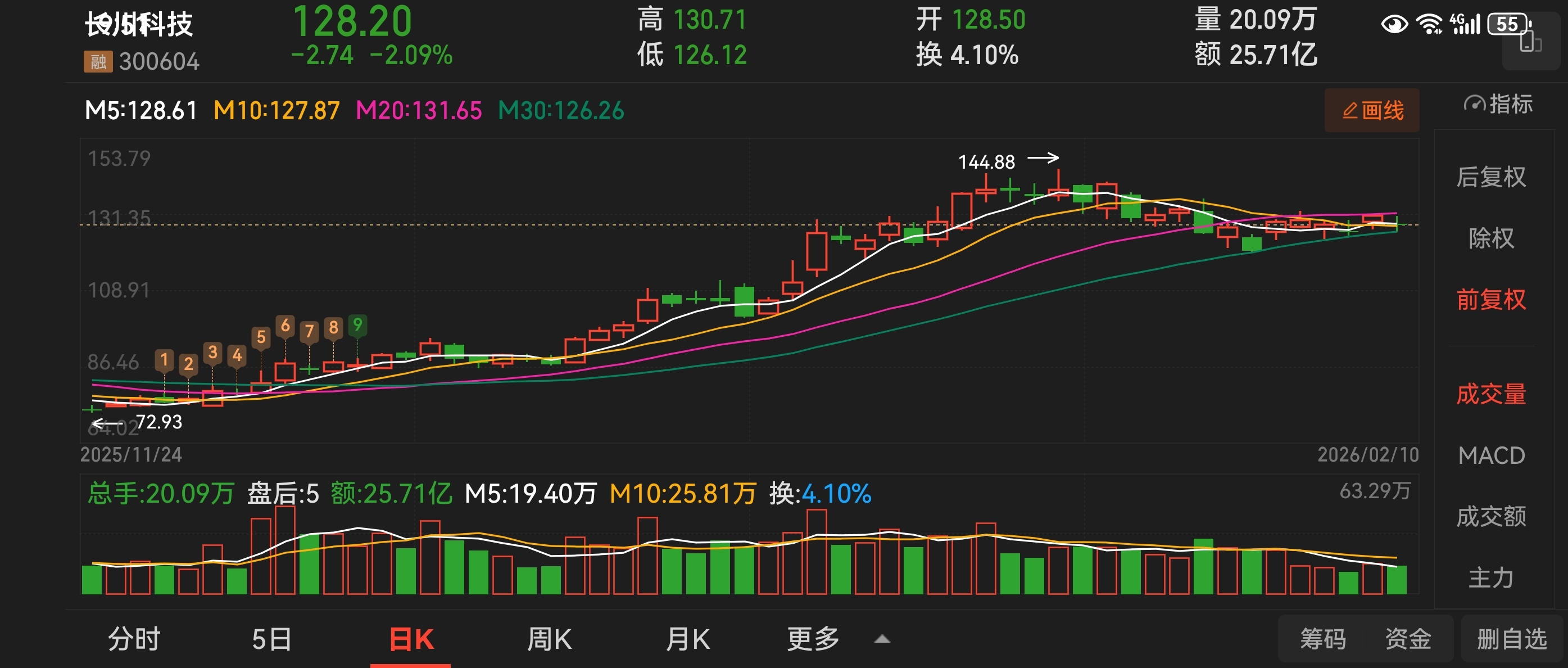Switch sub-chart to MACD indicator
The height and width of the screenshot is (668, 1568).
(x=1490, y=455)
